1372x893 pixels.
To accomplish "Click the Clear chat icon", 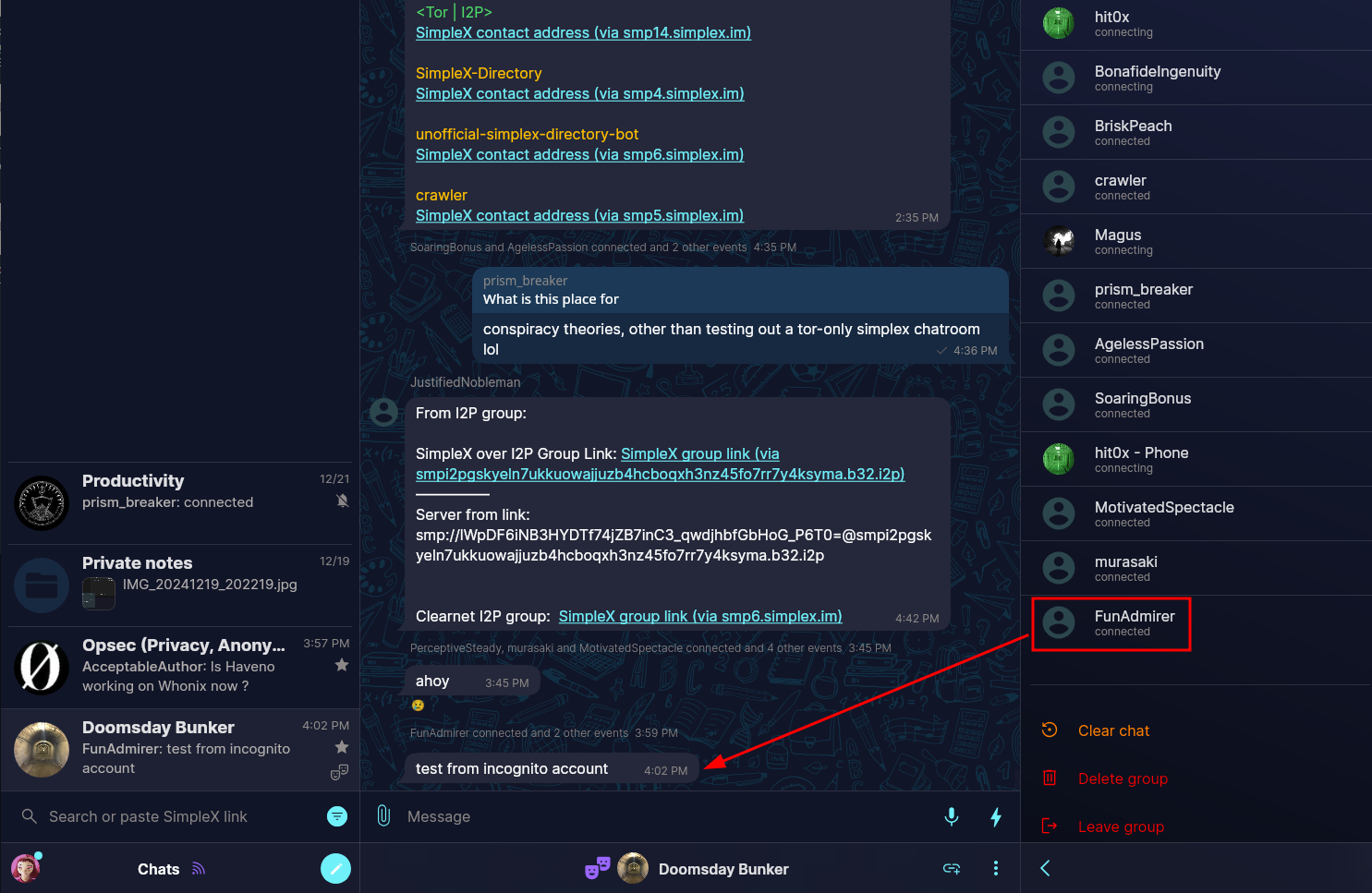I will click(1050, 730).
